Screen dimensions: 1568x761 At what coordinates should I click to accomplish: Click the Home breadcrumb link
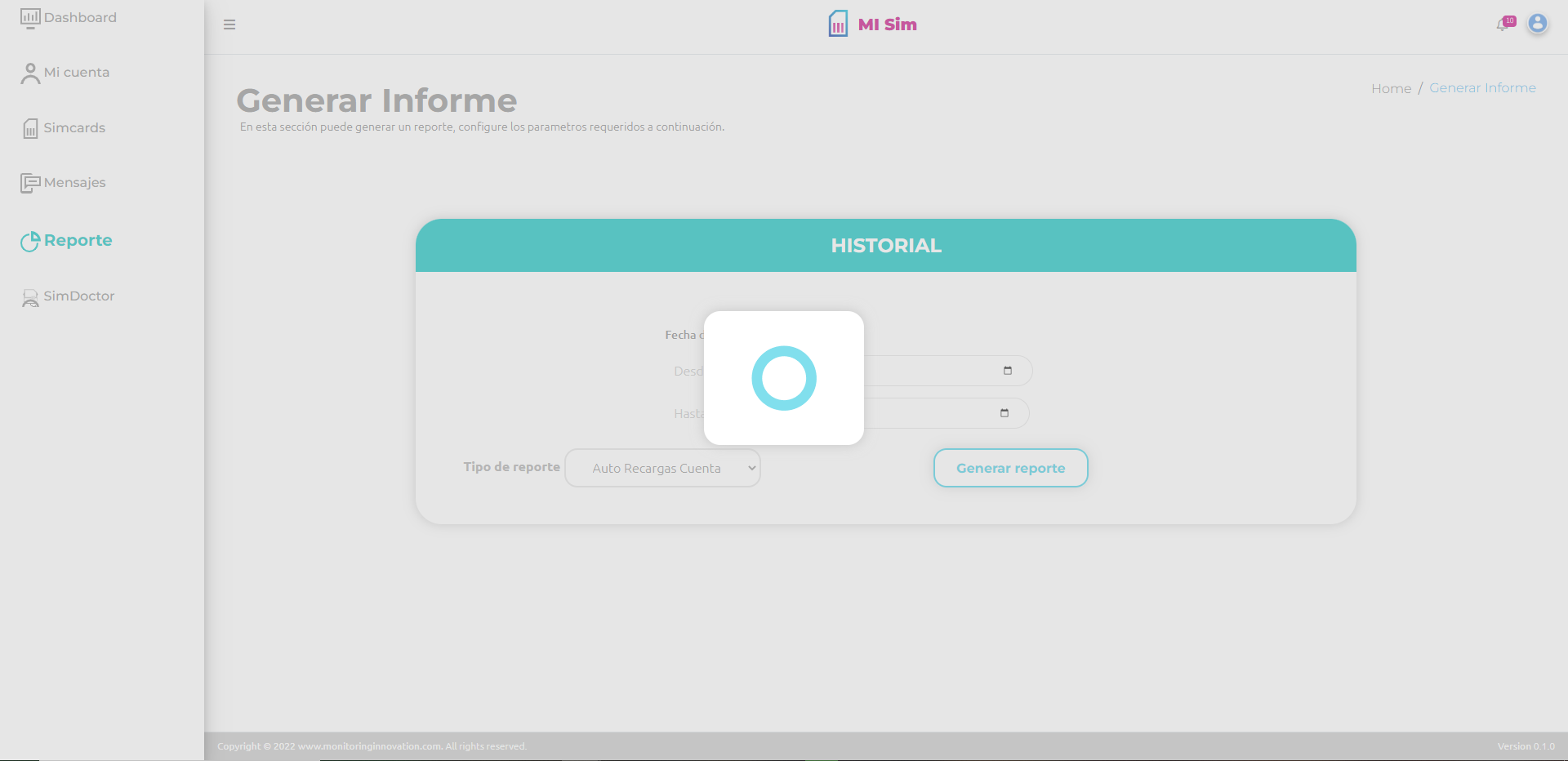[x=1391, y=88]
